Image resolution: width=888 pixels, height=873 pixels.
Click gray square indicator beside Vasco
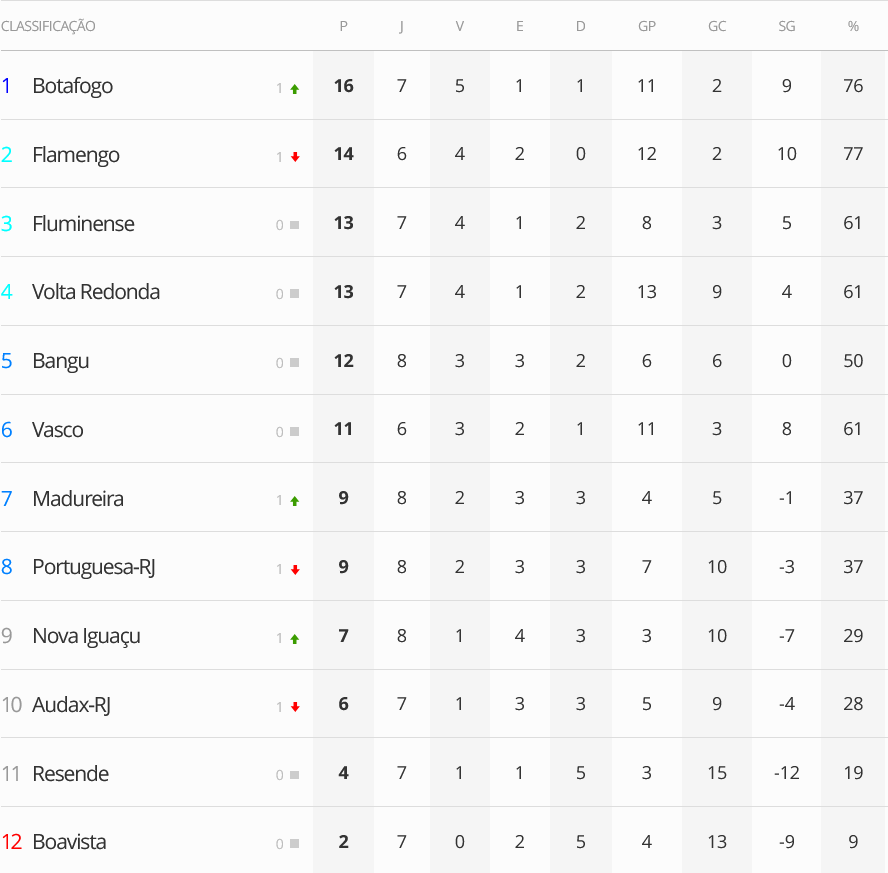294,432
